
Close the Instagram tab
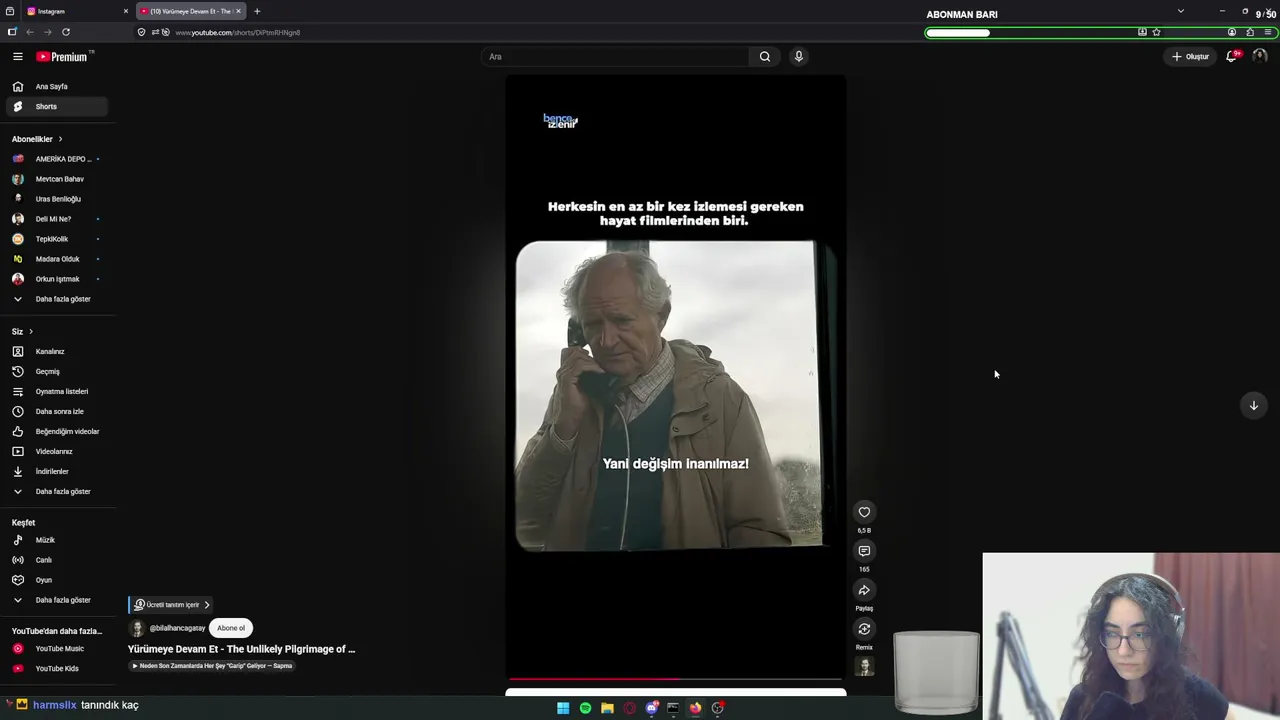pos(126,11)
